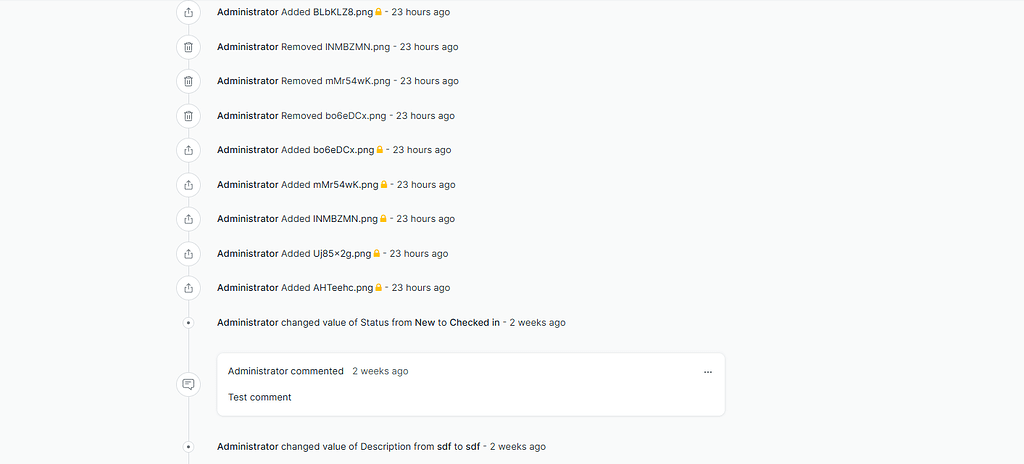
Task: Click the comment bubble icon on the timeline
Action: pos(188,384)
